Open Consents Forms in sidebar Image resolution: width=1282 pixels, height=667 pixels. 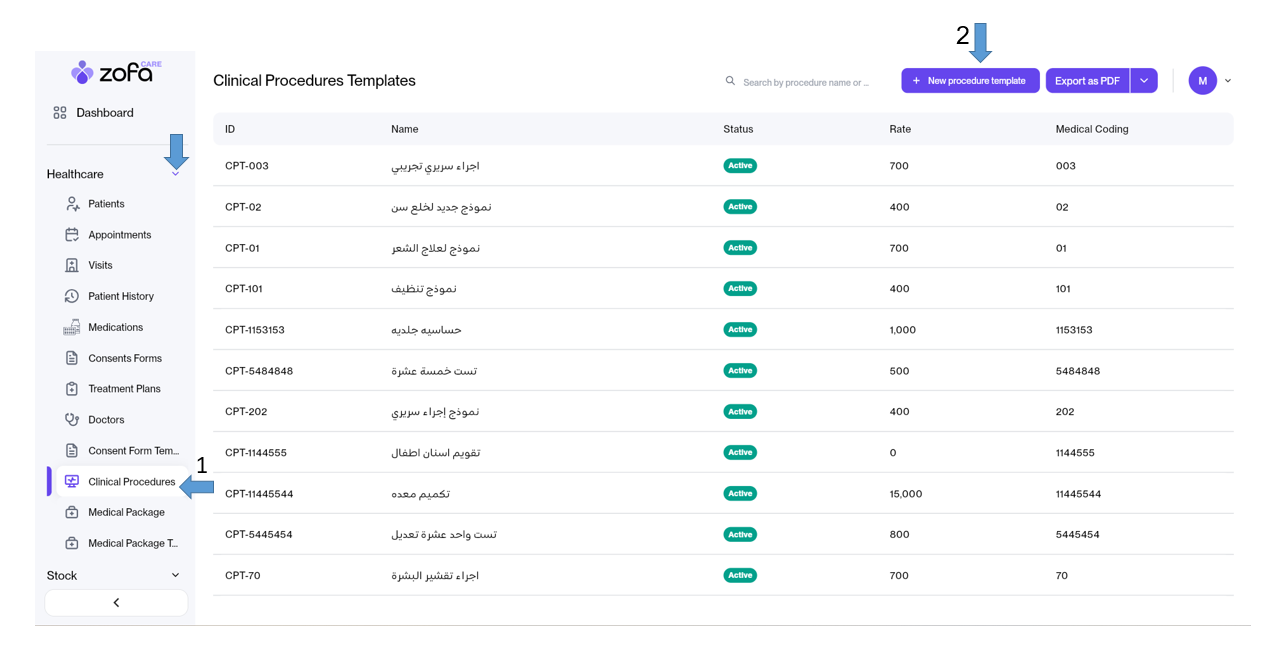coord(124,358)
